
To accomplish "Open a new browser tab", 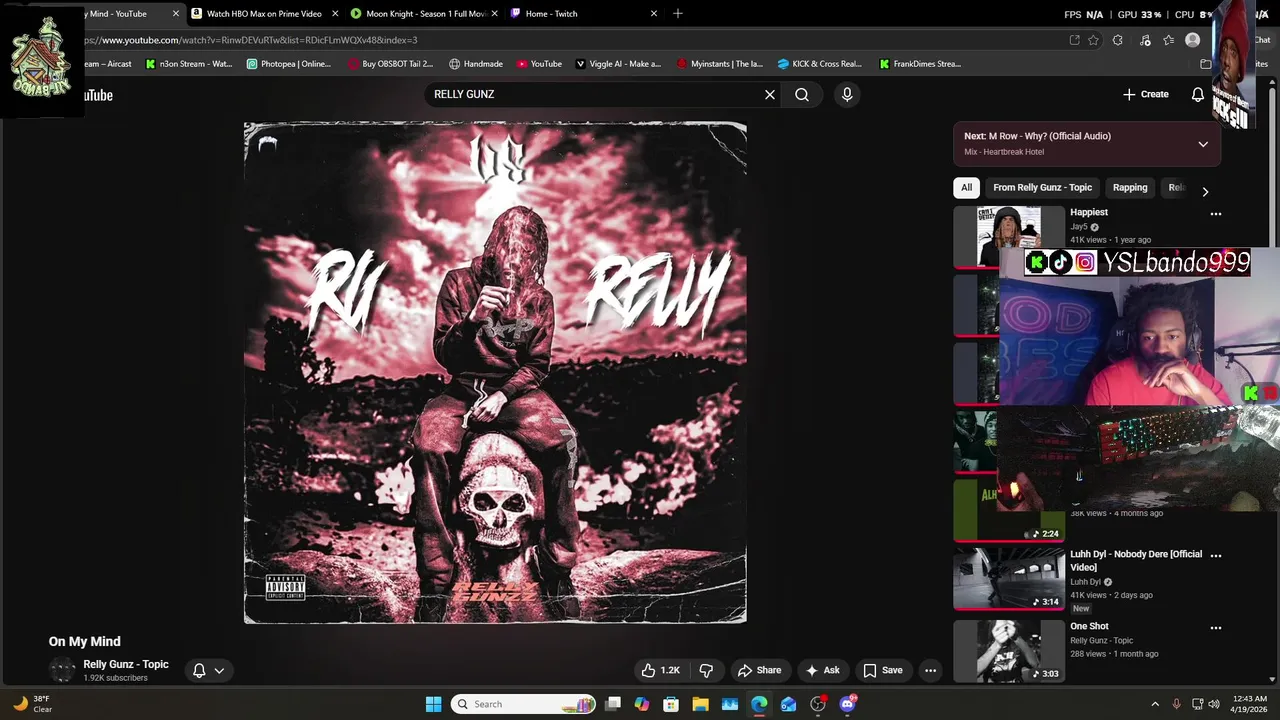I will click(678, 14).
